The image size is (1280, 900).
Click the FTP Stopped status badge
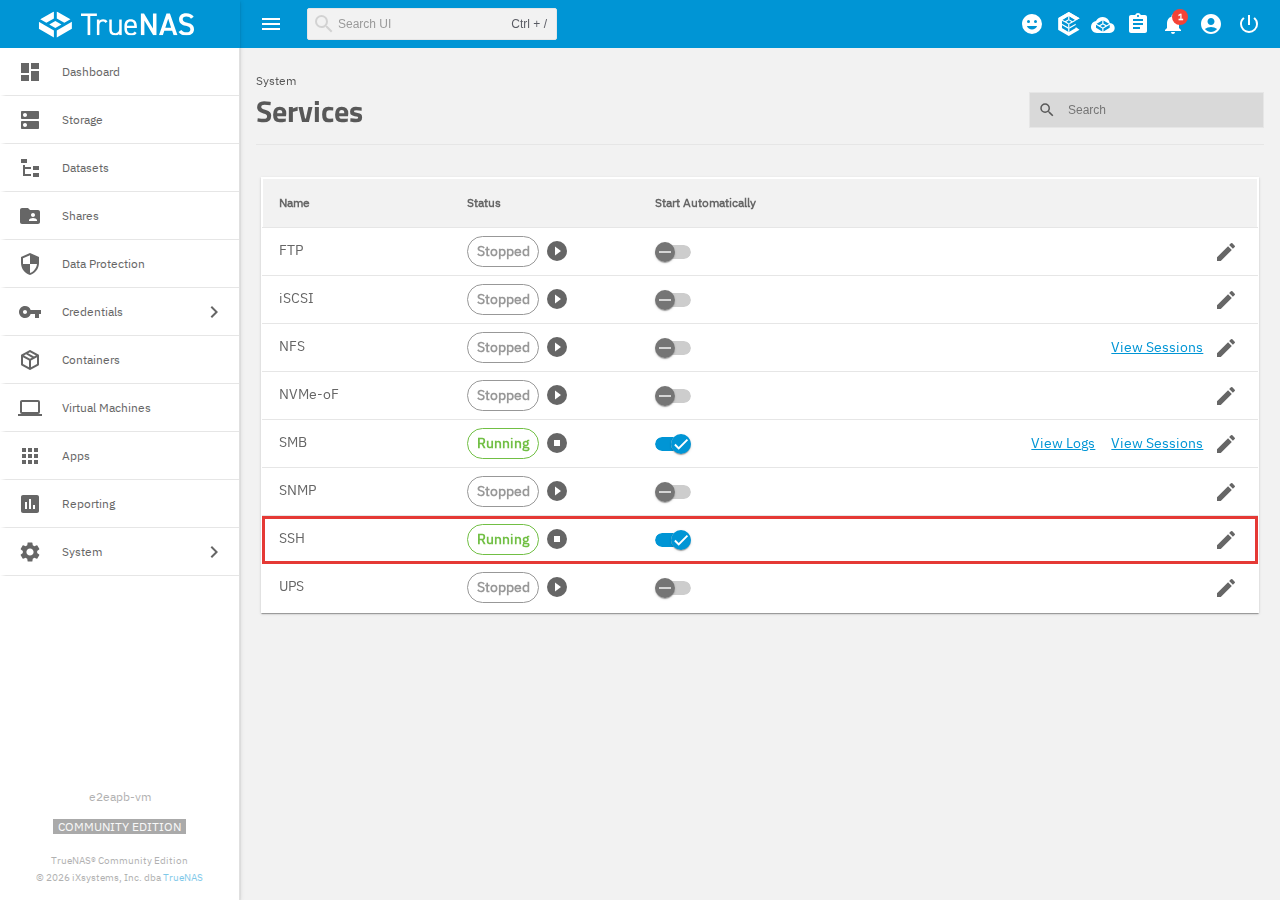(503, 251)
